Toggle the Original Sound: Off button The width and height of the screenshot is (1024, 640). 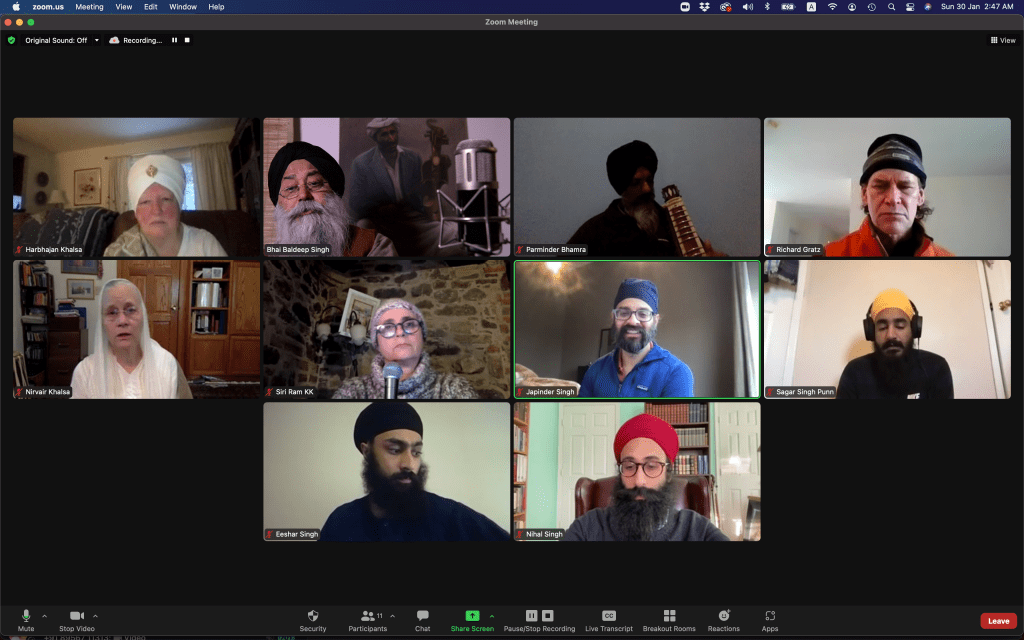point(55,40)
